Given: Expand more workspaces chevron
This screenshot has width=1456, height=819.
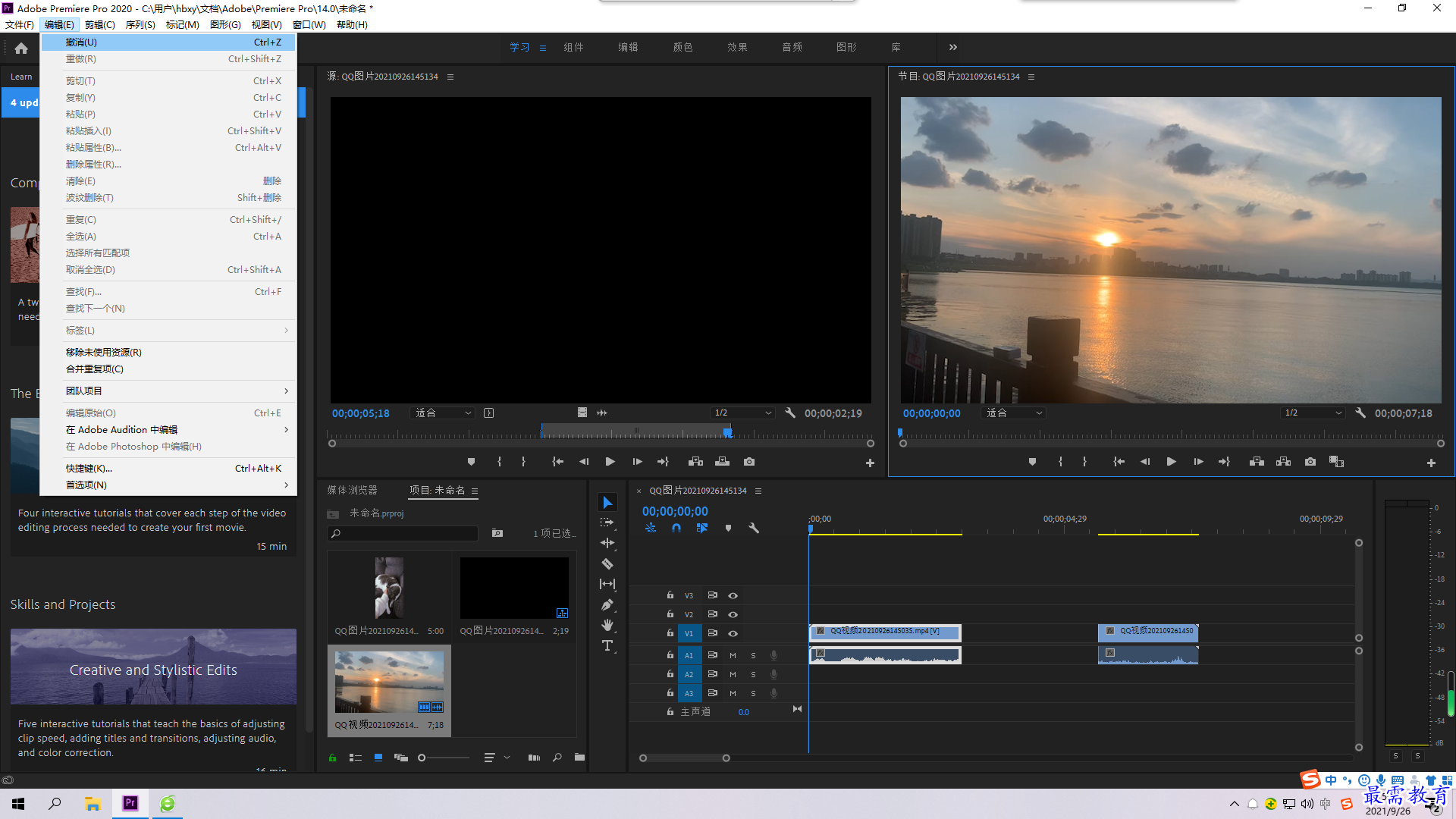Looking at the screenshot, I should [x=953, y=47].
